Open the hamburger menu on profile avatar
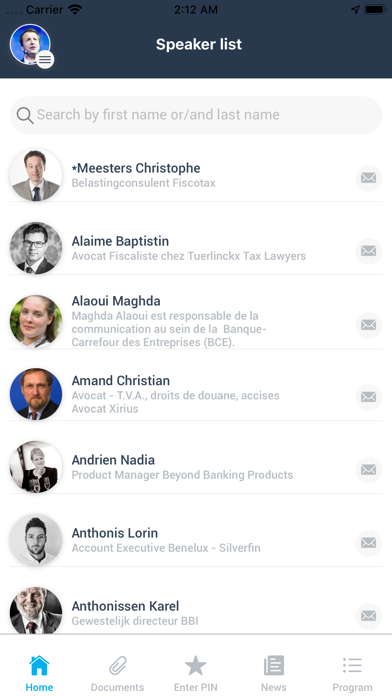 click(x=45, y=59)
